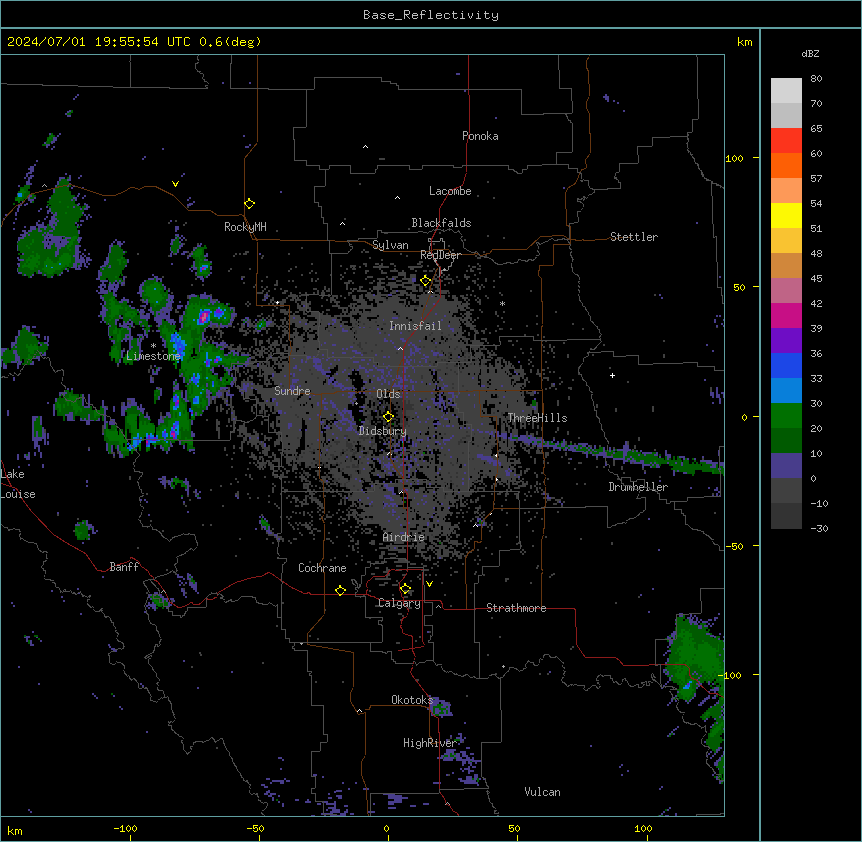Click the km label at top right
The image size is (862, 842).
(744, 42)
